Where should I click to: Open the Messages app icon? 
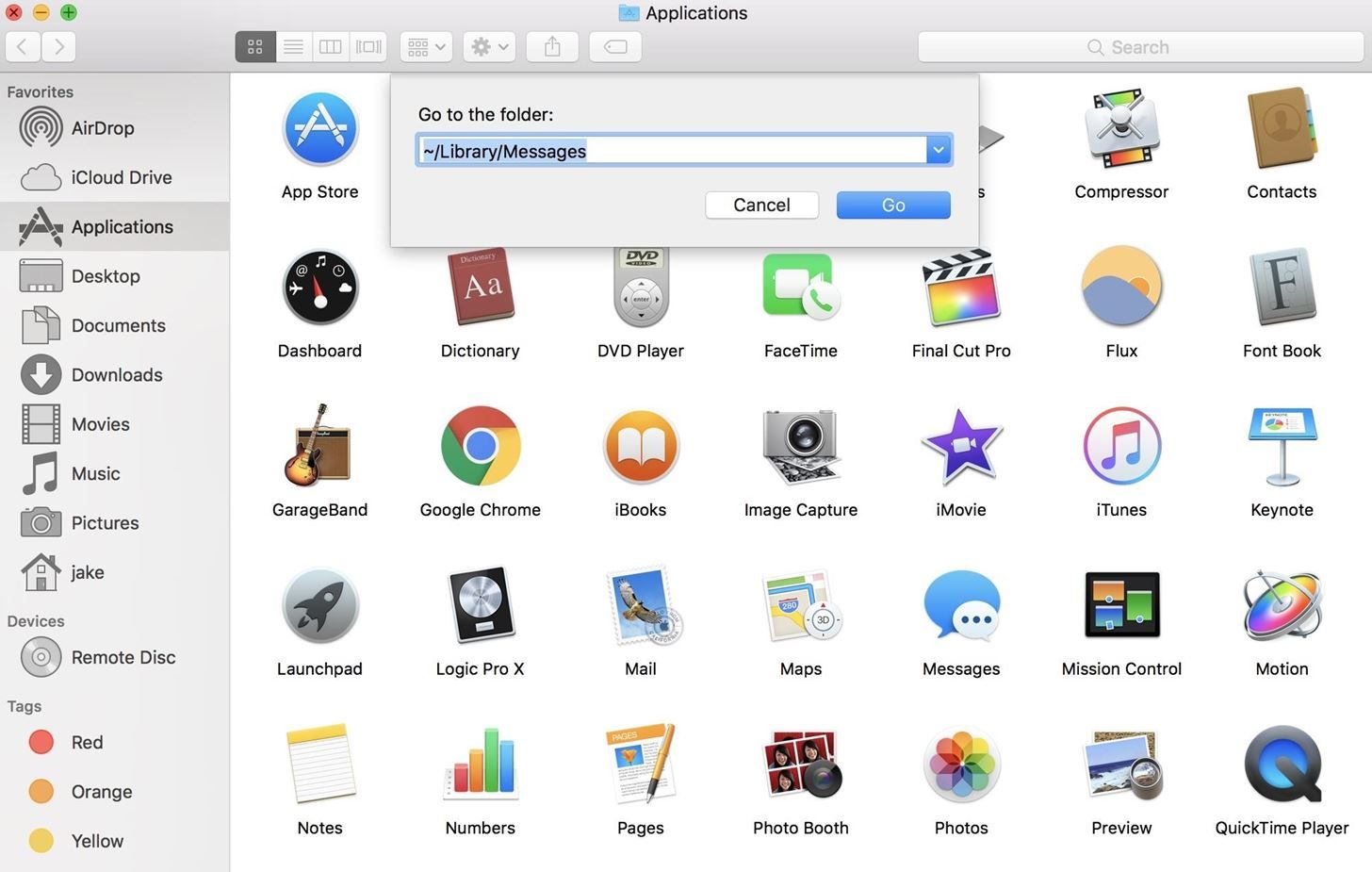point(960,607)
